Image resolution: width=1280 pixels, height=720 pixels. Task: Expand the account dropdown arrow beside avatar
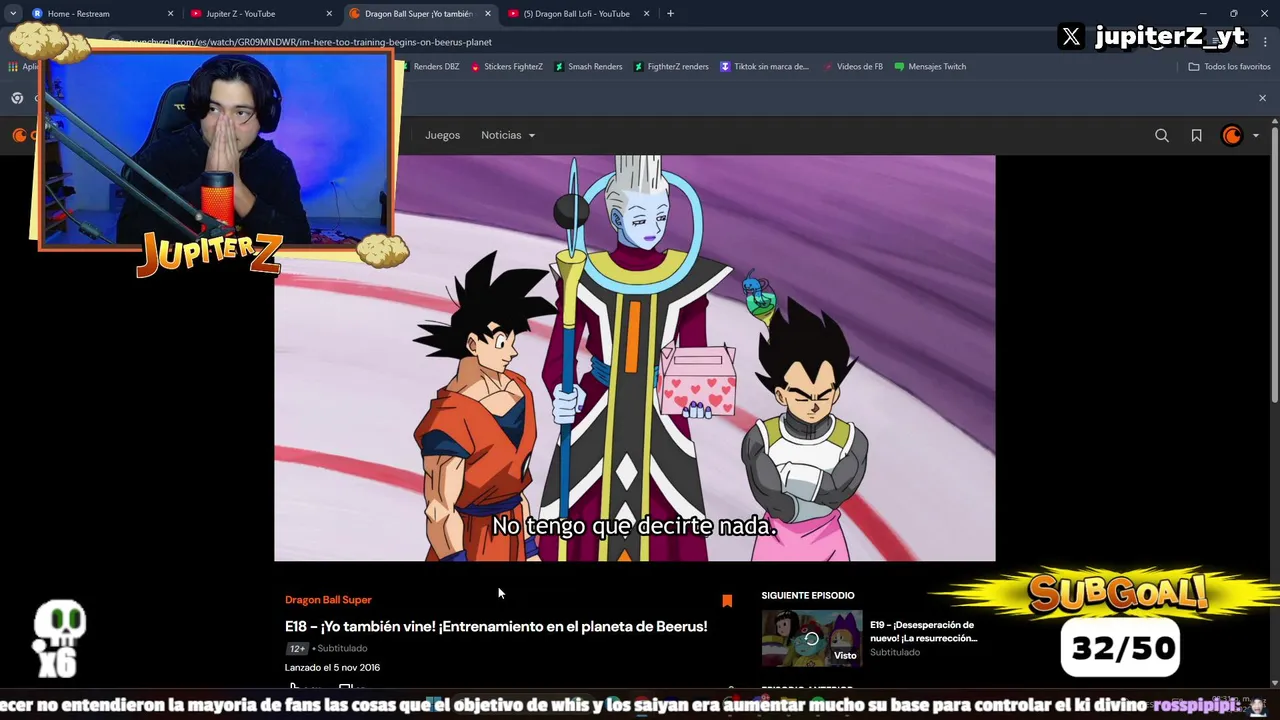pyautogui.click(x=1256, y=136)
